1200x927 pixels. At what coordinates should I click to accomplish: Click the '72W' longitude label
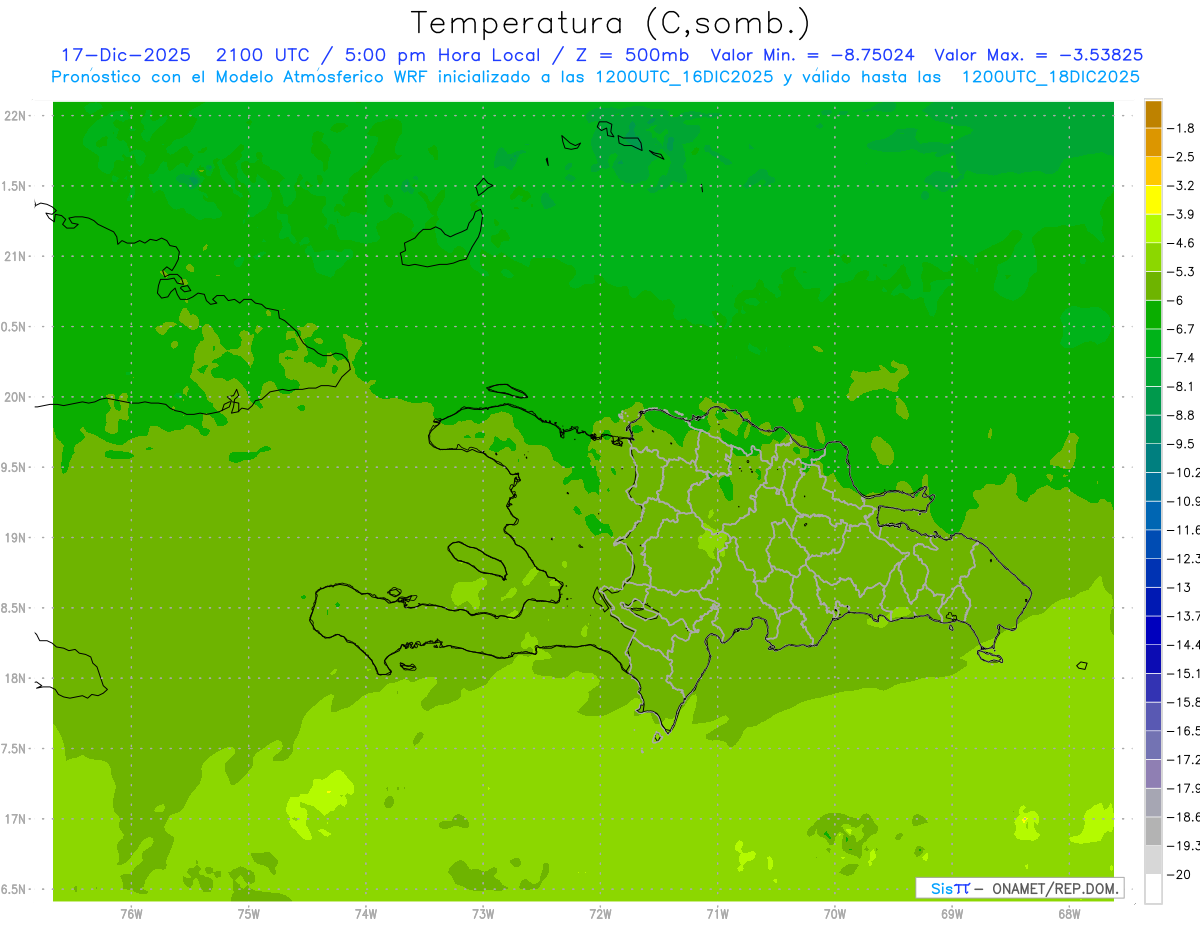pos(600,914)
